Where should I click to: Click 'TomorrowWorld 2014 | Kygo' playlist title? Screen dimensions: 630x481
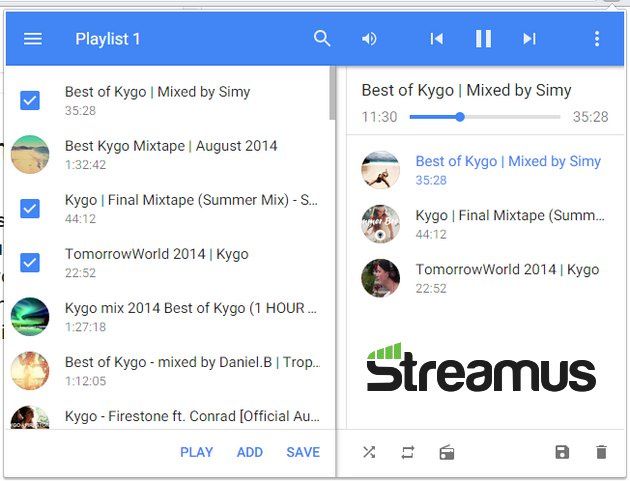click(x=157, y=254)
